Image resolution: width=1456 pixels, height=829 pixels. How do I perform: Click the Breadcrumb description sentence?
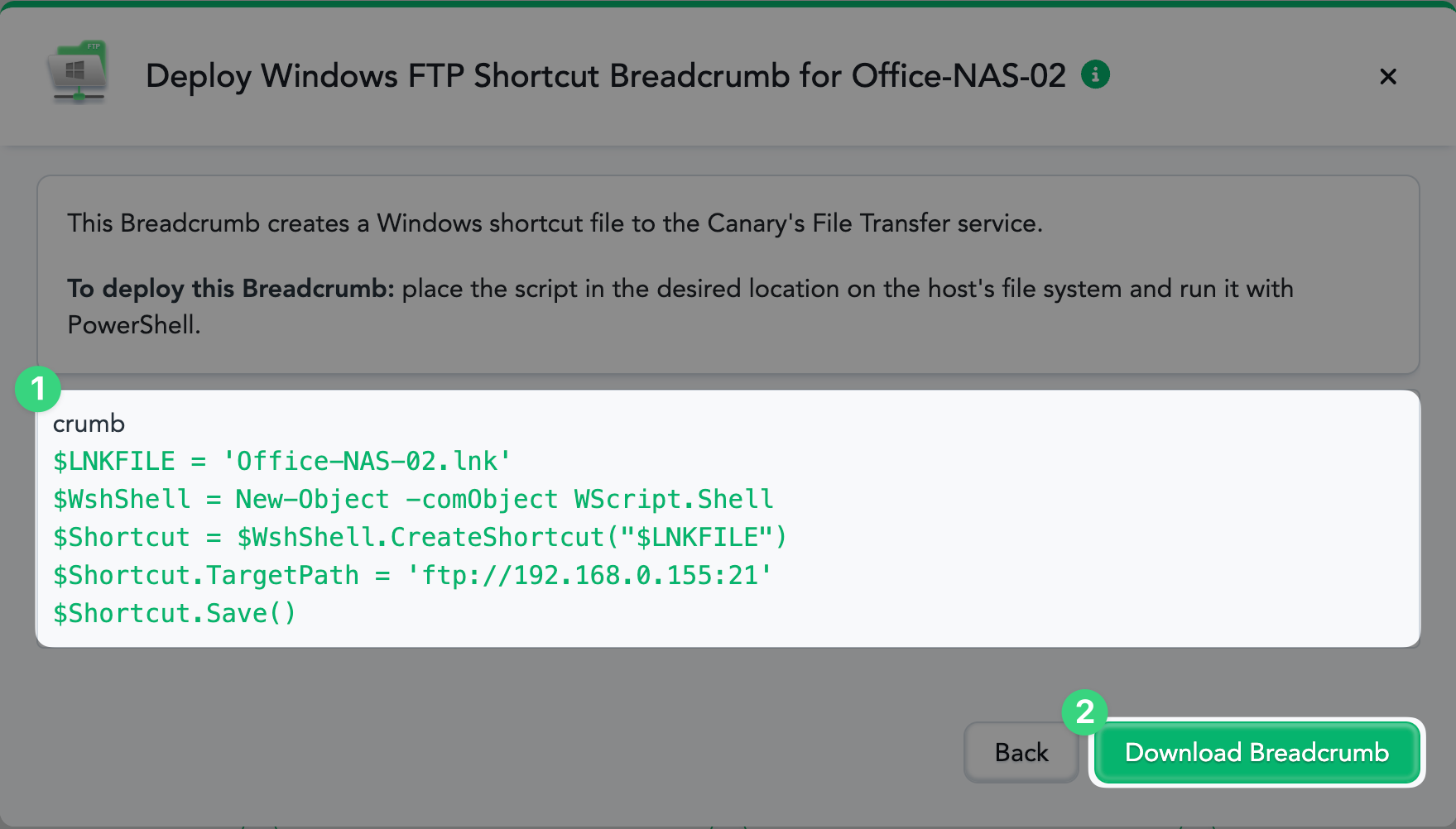tap(555, 223)
